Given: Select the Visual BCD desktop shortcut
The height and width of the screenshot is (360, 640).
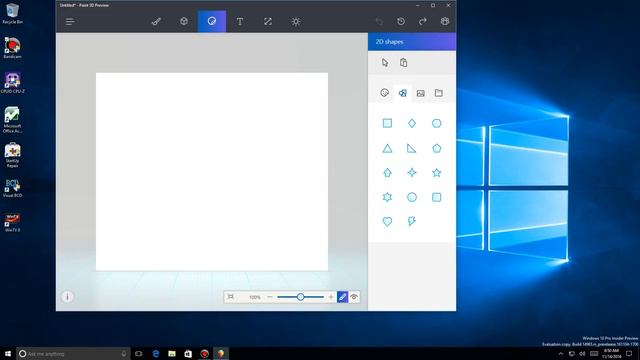Looking at the screenshot, I should 12,188.
